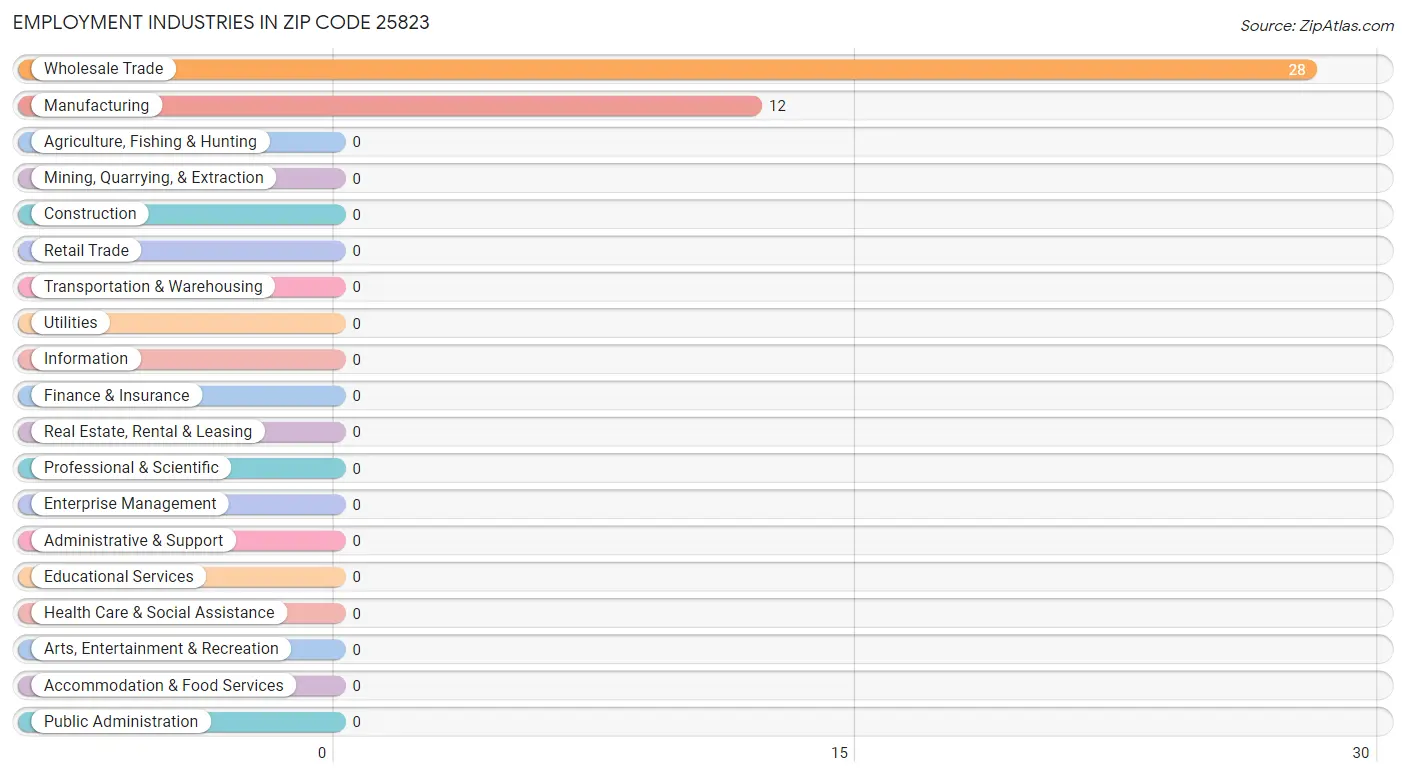The image size is (1406, 776).
Task: Click the Wholesale Trade label
Action: coord(103,69)
